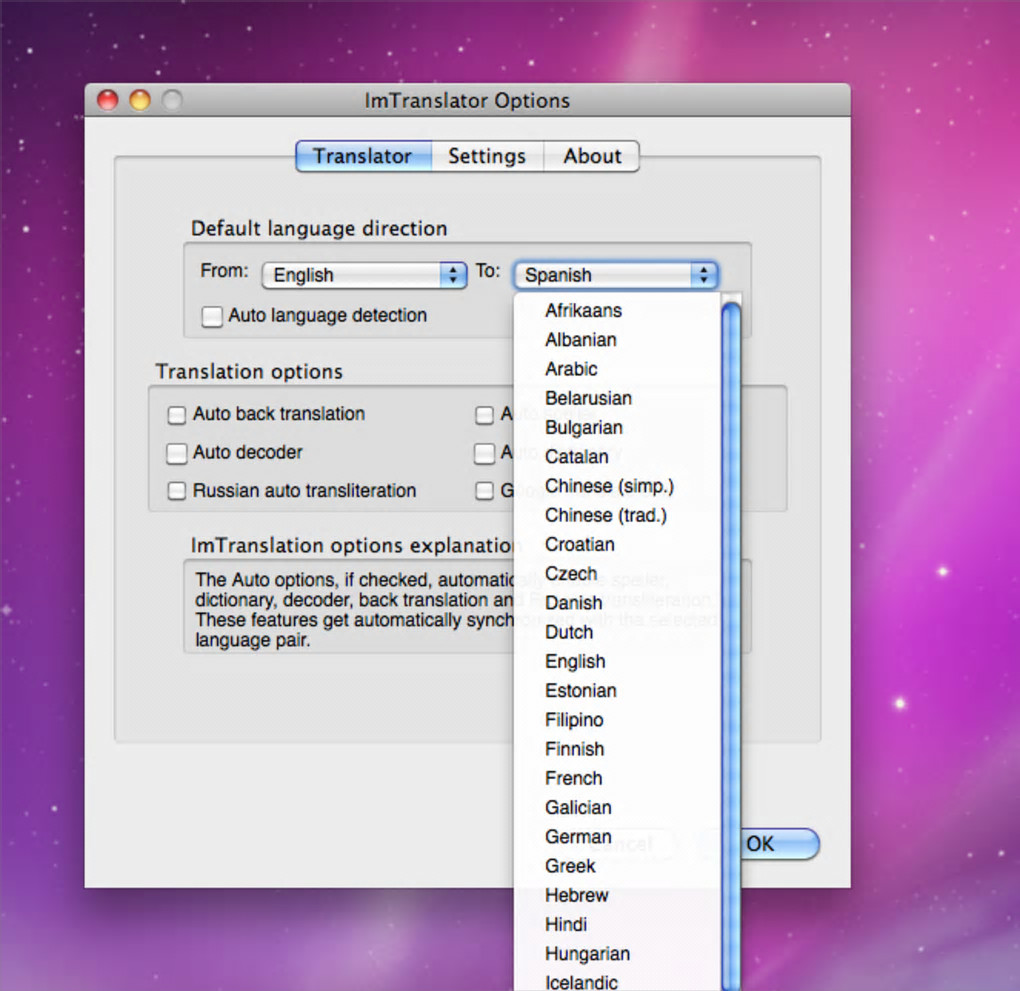Select Danish as target language
Viewport: 1020px width, 991px height.
pyautogui.click(x=618, y=603)
